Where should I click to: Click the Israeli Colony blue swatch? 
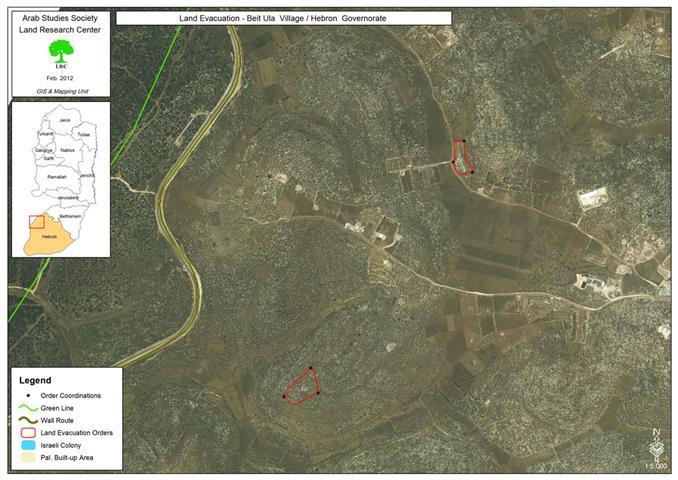tap(28, 445)
